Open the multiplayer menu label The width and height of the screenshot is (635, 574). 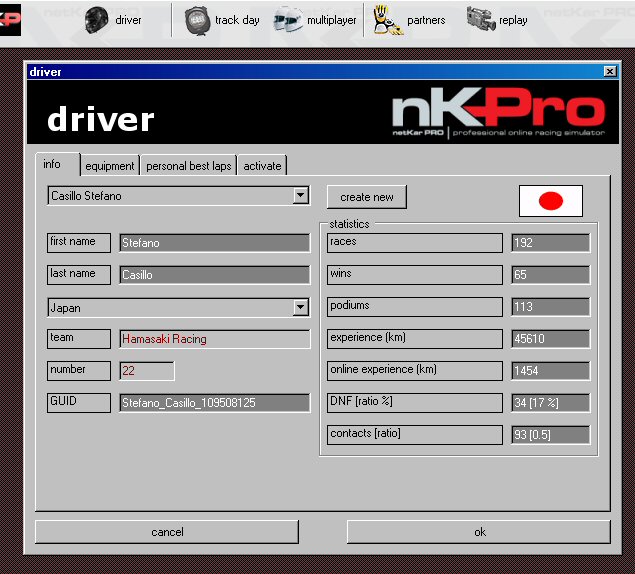(x=332, y=20)
